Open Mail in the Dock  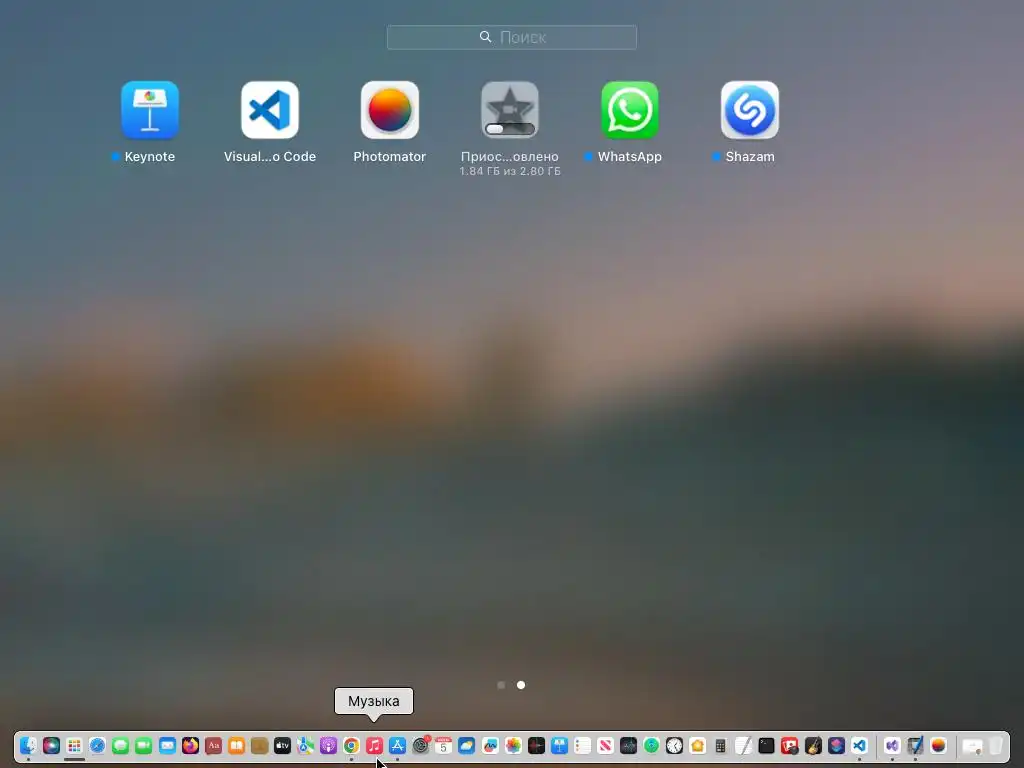coord(167,745)
